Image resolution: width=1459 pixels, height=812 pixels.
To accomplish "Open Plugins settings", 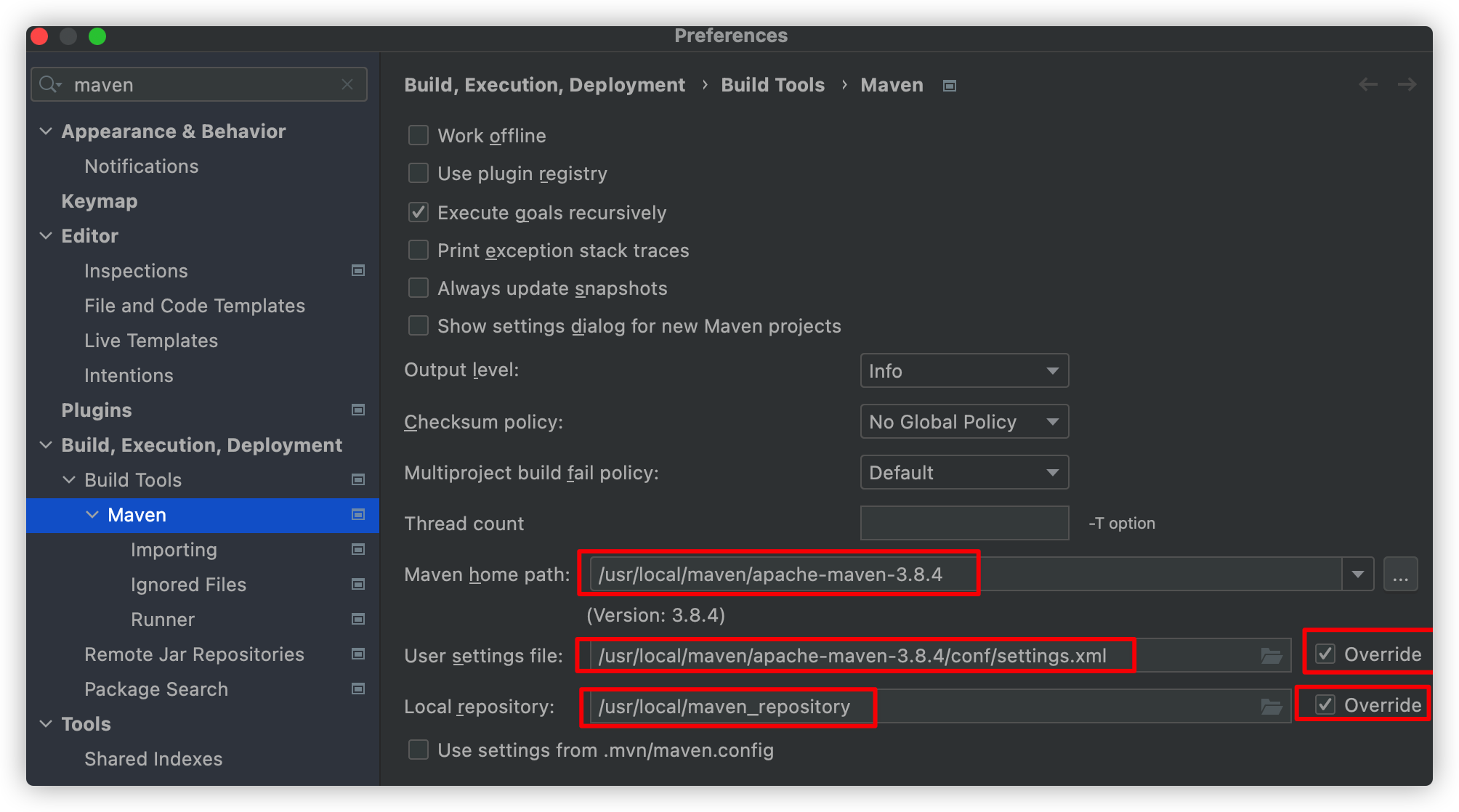I will tap(97, 410).
